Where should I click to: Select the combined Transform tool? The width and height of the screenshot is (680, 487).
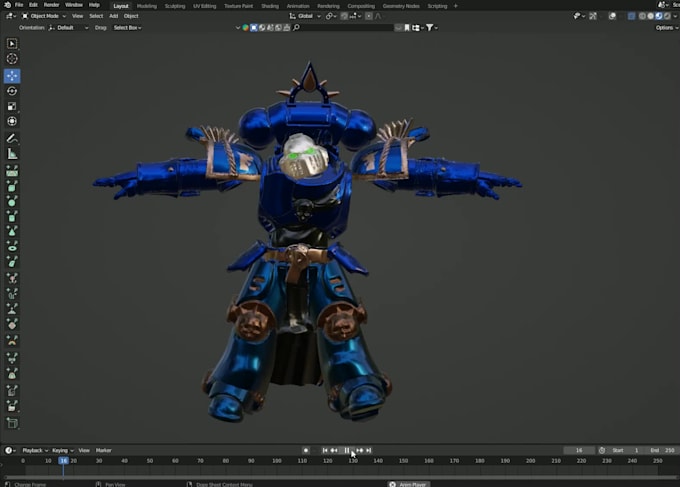coord(12,121)
